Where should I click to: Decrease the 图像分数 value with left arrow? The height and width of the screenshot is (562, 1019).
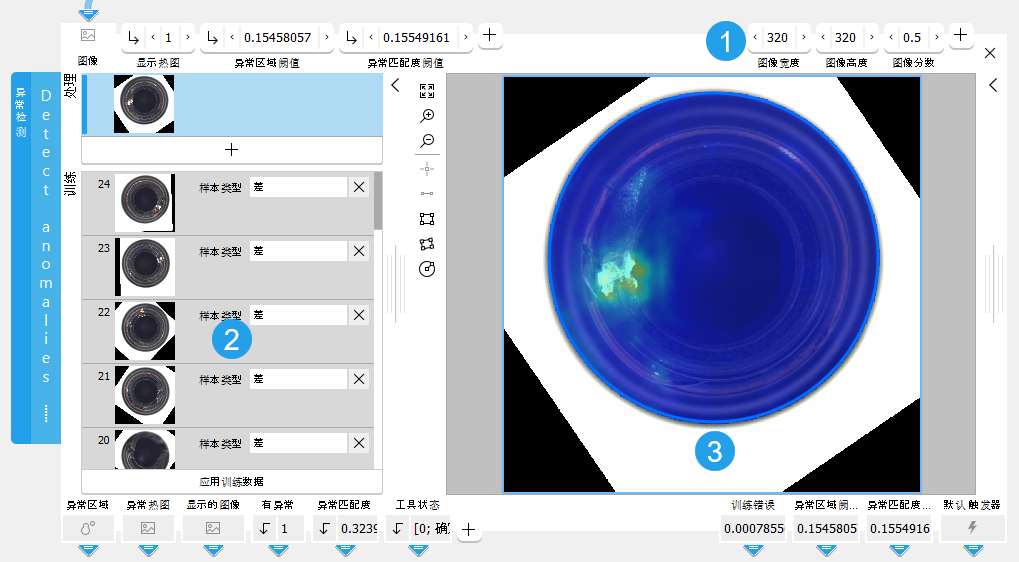pos(892,38)
